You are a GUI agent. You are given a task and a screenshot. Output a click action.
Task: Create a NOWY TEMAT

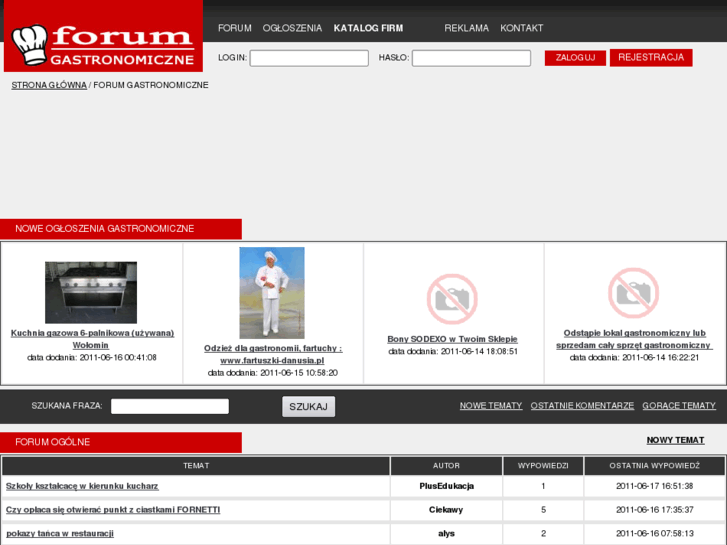pos(676,440)
